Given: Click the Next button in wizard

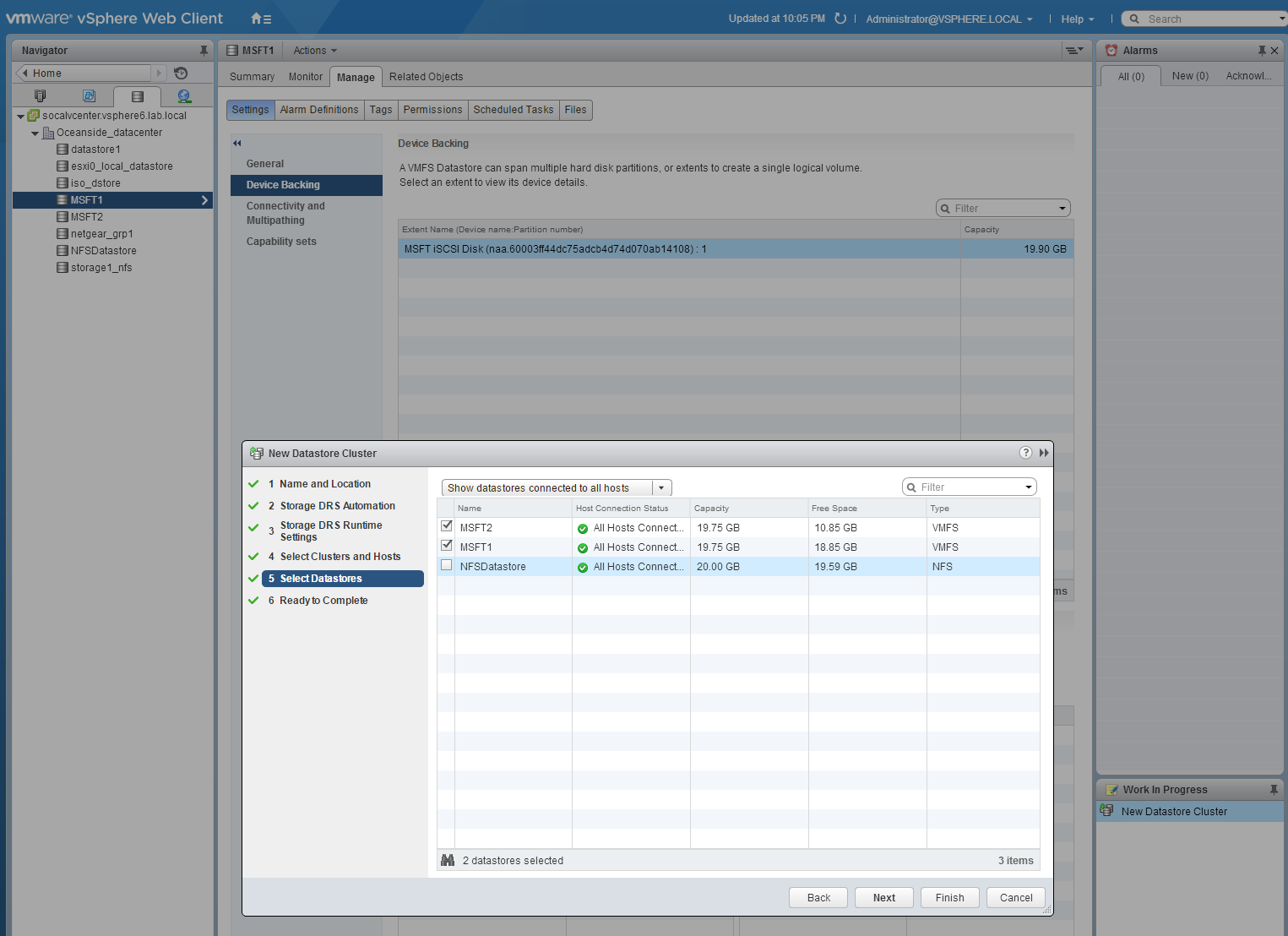Looking at the screenshot, I should (883, 897).
